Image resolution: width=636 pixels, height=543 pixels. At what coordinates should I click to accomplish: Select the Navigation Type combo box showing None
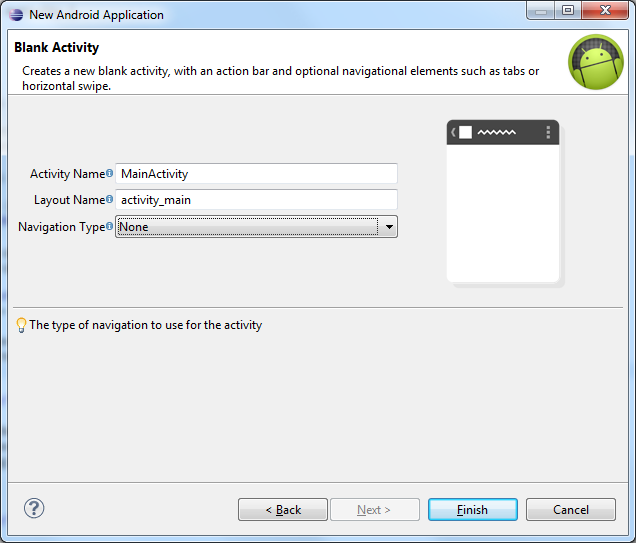256,227
